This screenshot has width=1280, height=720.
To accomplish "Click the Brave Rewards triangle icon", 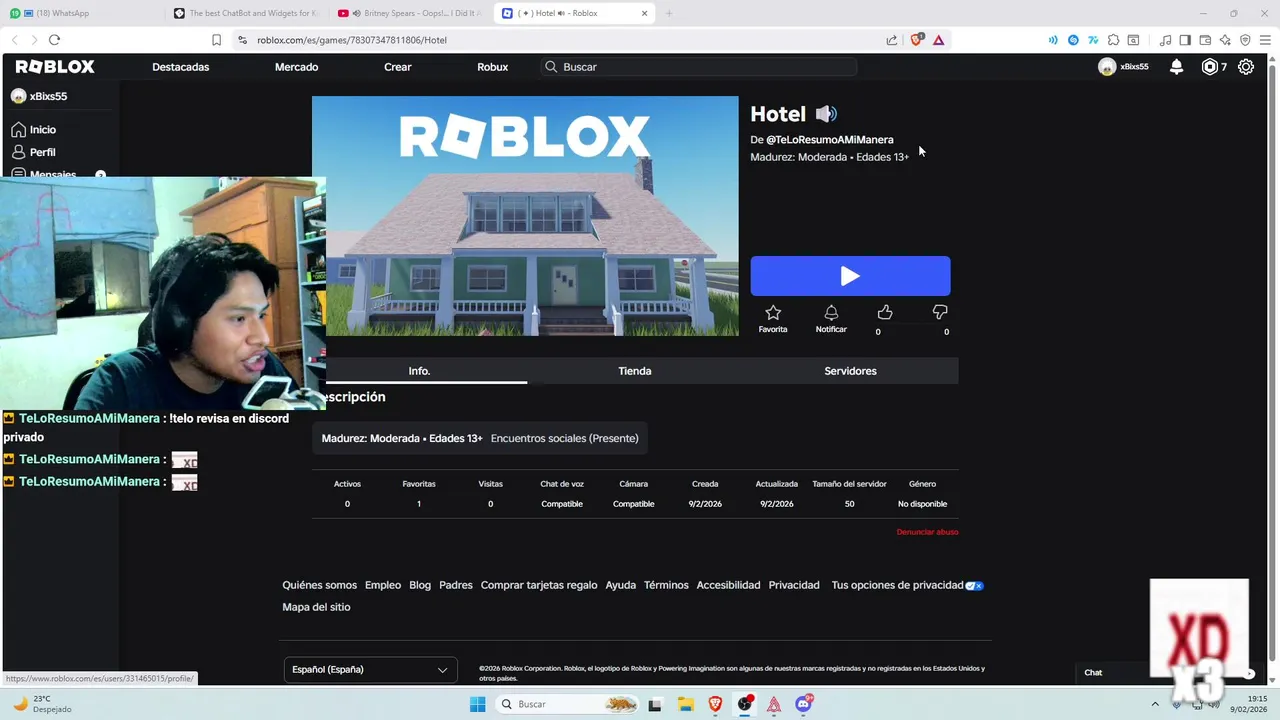I will click(938, 40).
